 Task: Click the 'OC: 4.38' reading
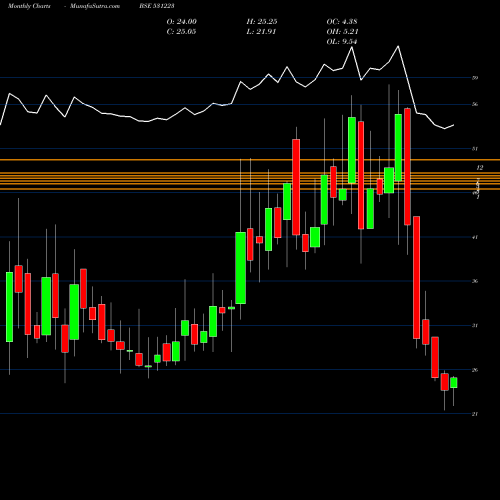pos(342,22)
